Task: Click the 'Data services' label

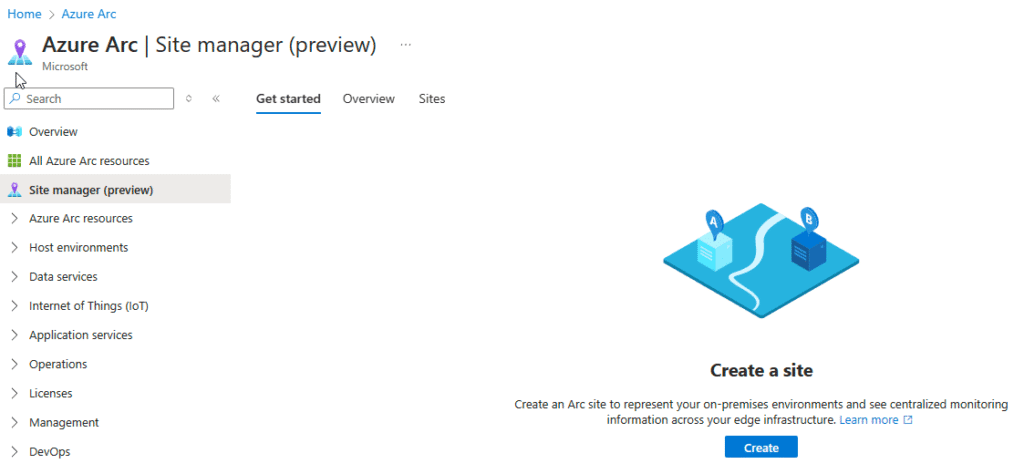Action: click(x=63, y=277)
